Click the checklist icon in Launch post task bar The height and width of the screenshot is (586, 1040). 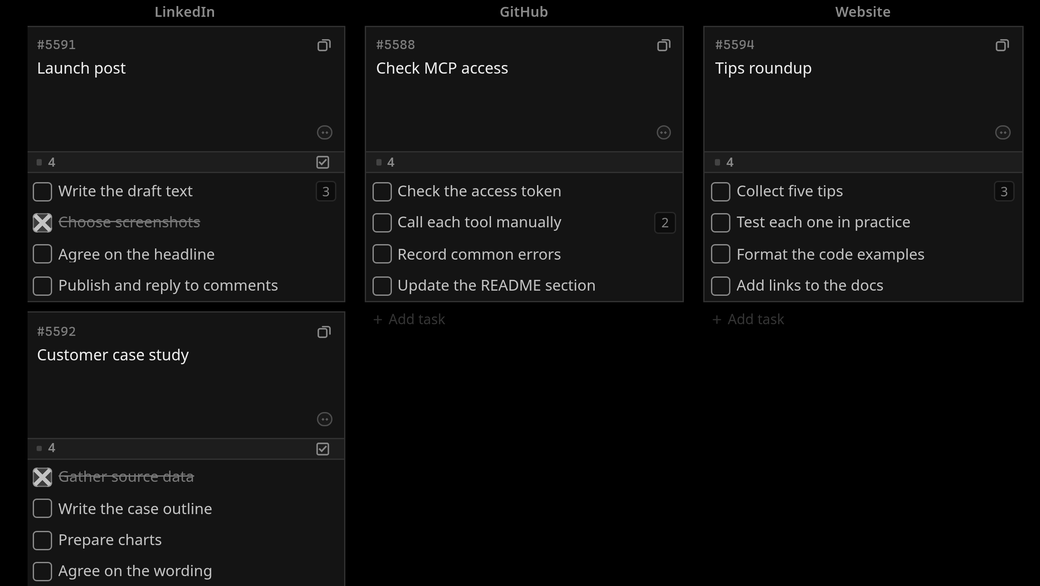[x=323, y=162]
